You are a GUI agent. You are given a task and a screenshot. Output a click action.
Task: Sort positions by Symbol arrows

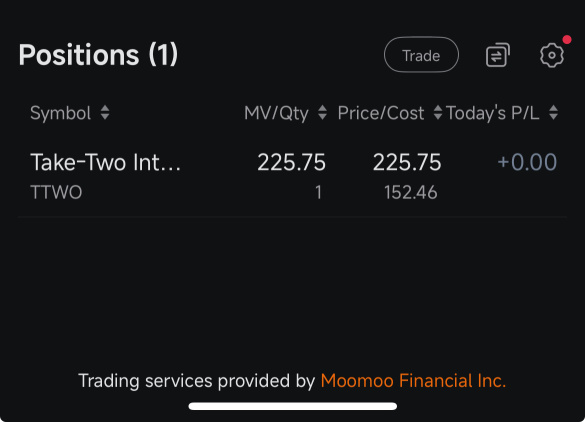[105, 113]
